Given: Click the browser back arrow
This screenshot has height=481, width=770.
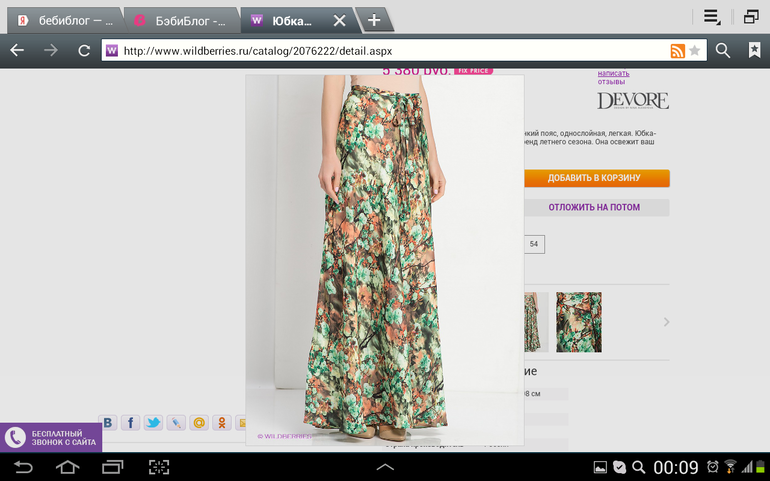Looking at the screenshot, I should click(x=17, y=50).
